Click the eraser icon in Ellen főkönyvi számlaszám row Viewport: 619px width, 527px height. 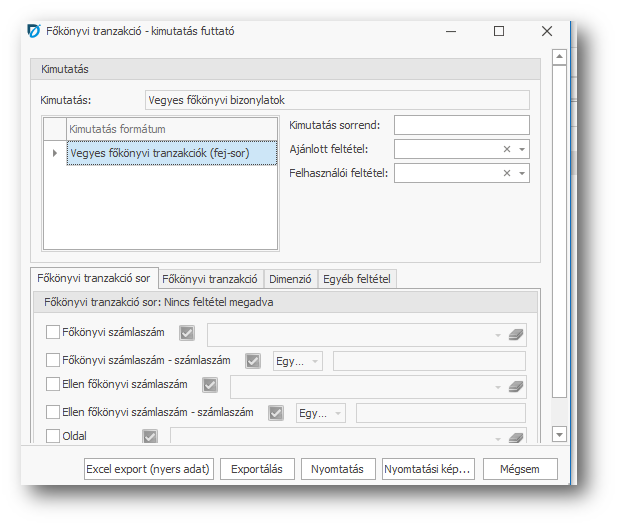point(516,387)
